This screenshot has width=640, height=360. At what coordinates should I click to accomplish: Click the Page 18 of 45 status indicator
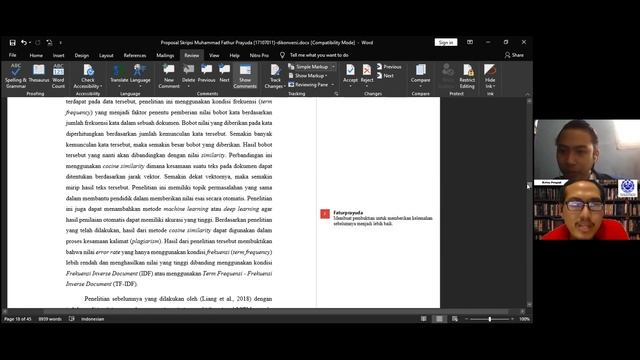tap(18, 319)
